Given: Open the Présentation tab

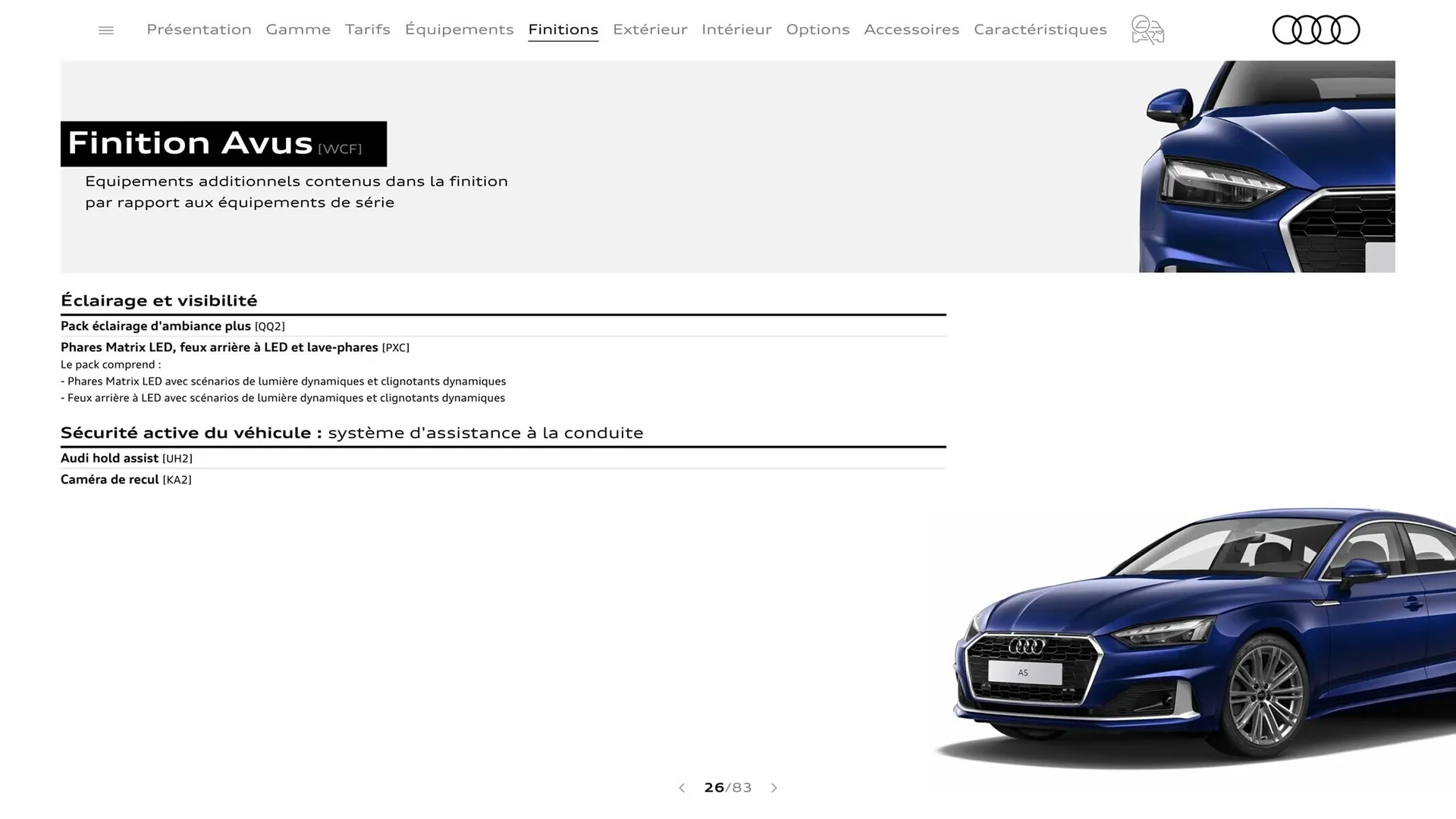Looking at the screenshot, I should coord(199,30).
